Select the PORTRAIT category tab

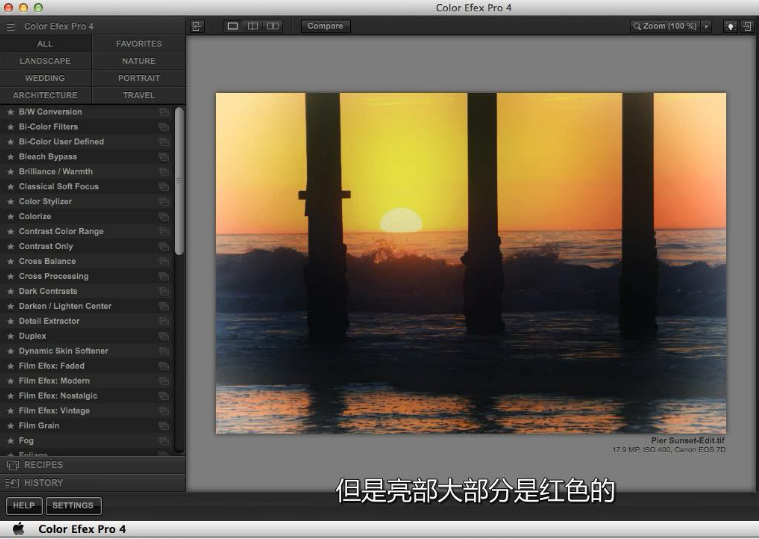tap(139, 78)
